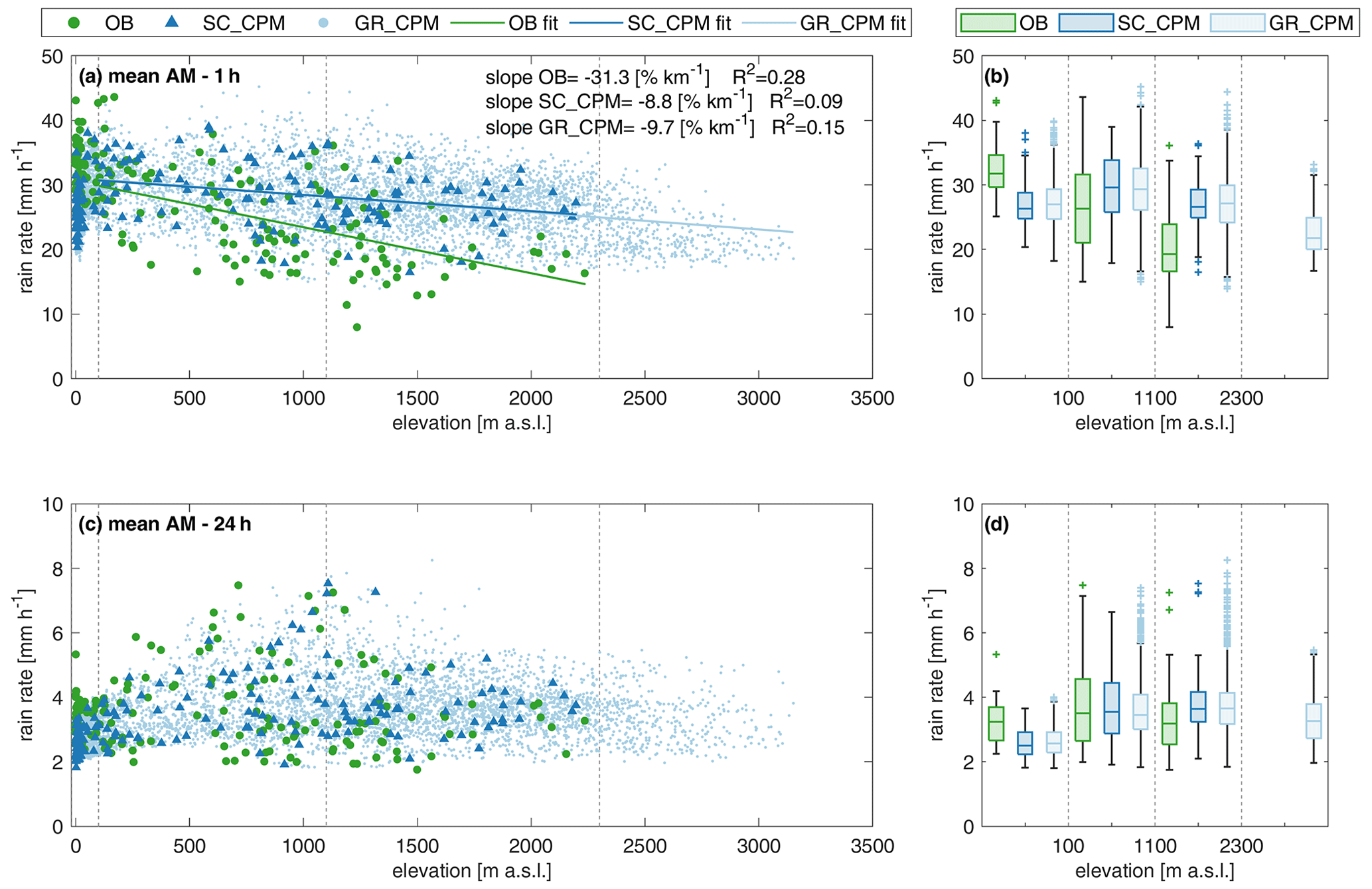Click panel (a) elevation axis label
Image resolution: width=1372 pixels, height=889 pixels.
(x=472, y=423)
